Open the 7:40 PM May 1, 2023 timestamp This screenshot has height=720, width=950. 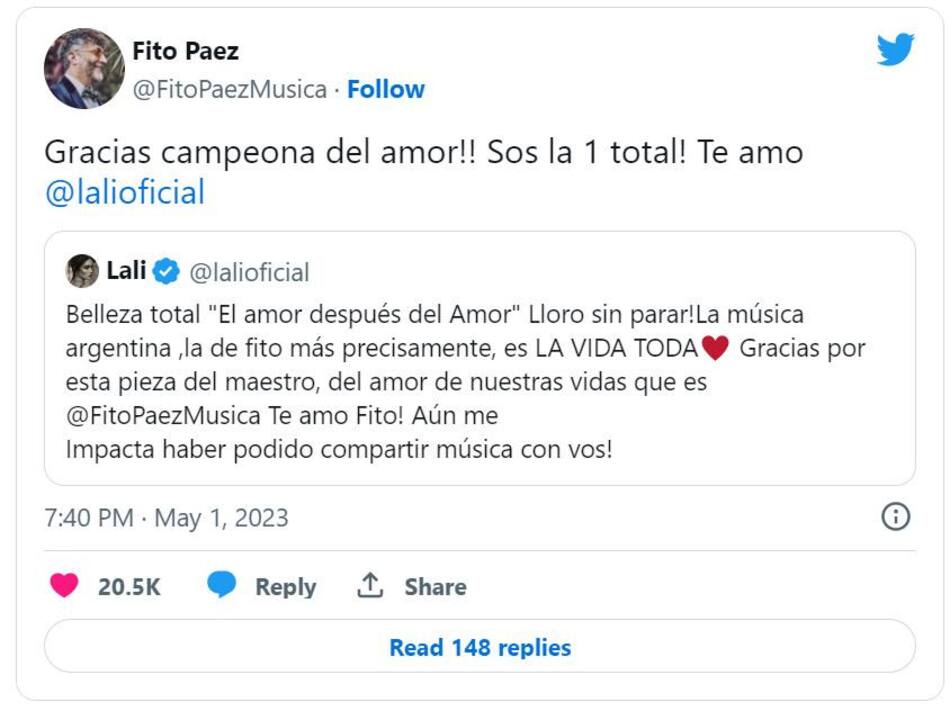pos(166,518)
